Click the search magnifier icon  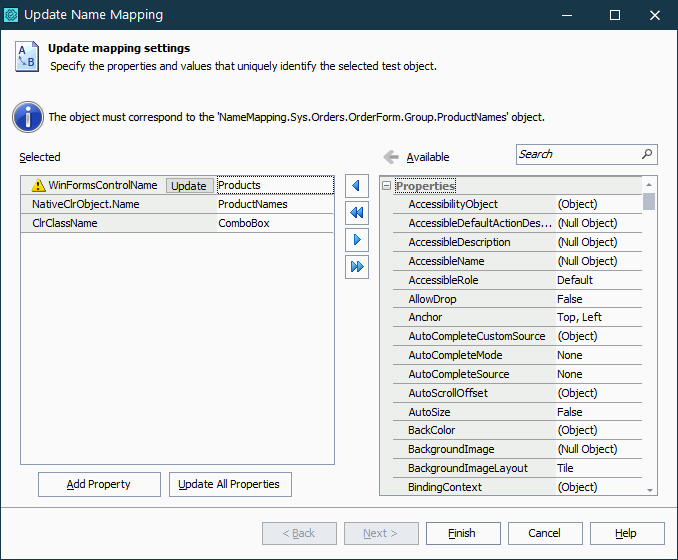click(x=646, y=154)
